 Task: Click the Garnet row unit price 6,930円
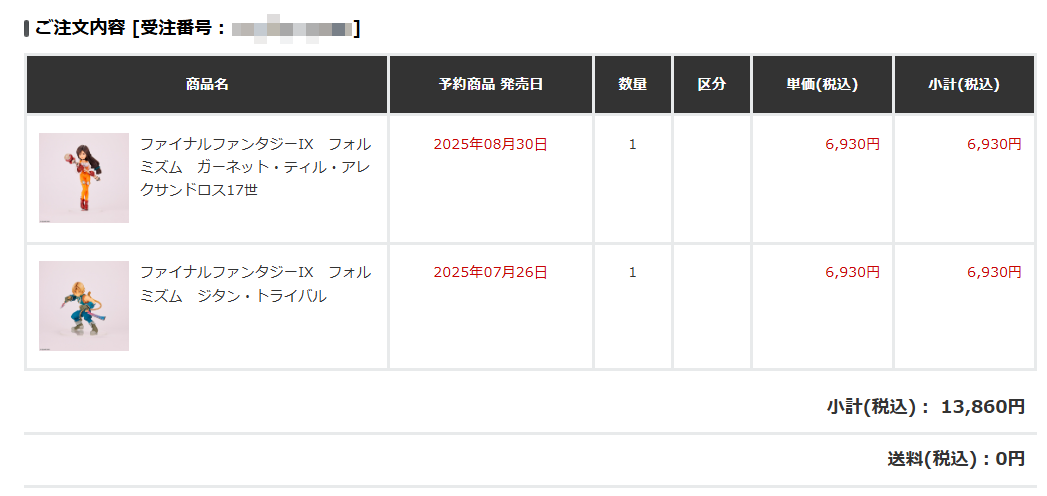853,144
